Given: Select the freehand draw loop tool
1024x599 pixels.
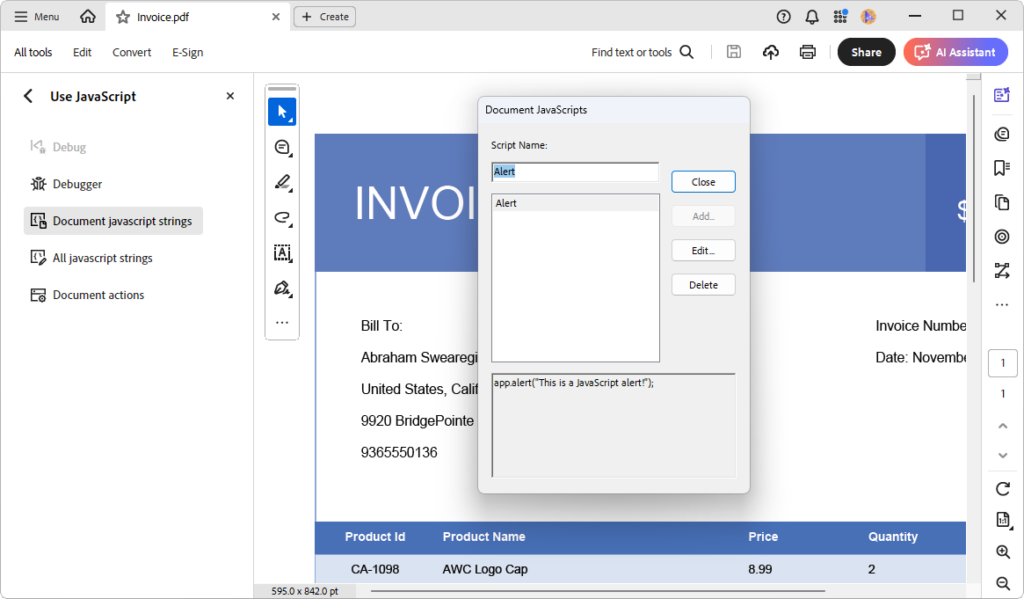Looking at the screenshot, I should point(282,218).
